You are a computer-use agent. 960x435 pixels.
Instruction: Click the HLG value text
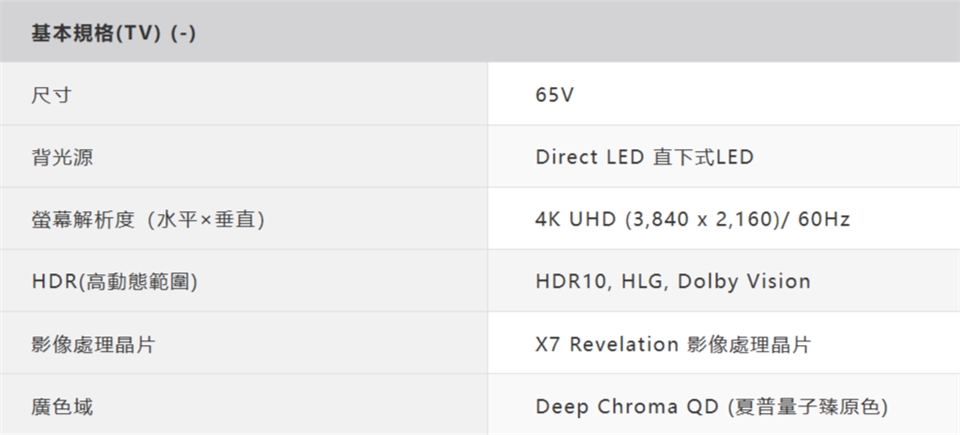coord(643,282)
